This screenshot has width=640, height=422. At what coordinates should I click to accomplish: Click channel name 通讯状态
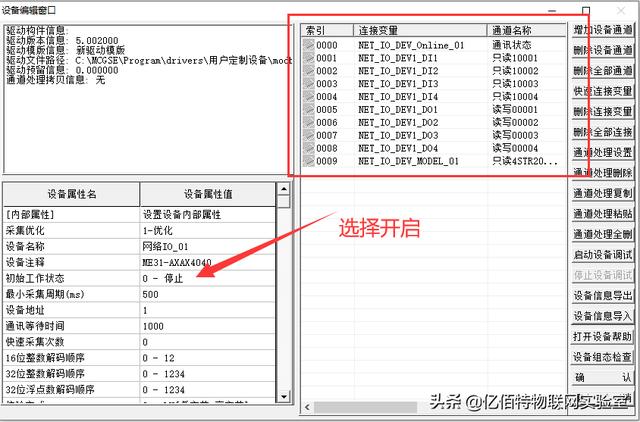[512, 45]
